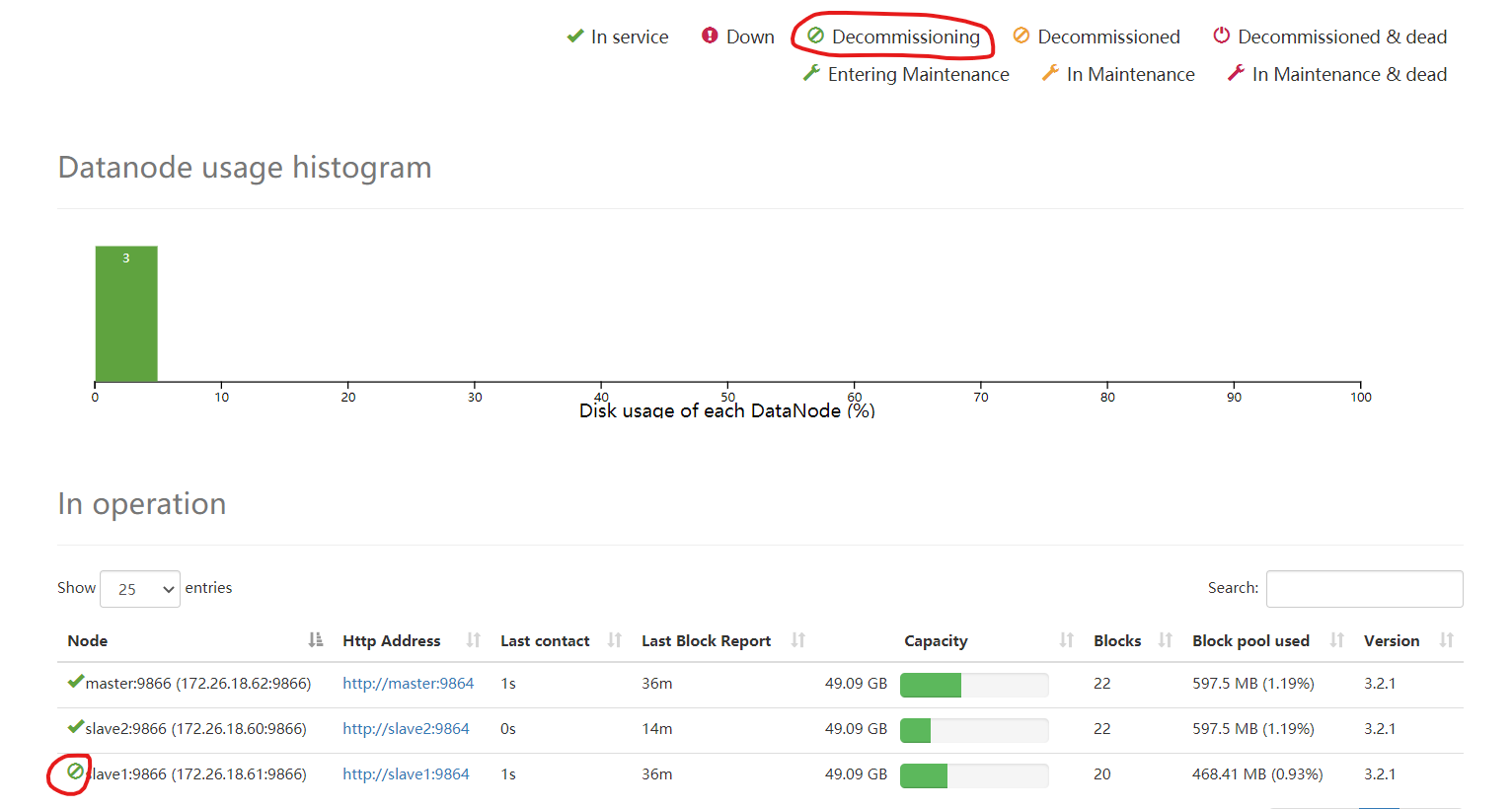Click the capacity usage bar for slave1
The height and width of the screenshot is (809, 1512).
pyautogui.click(x=974, y=775)
